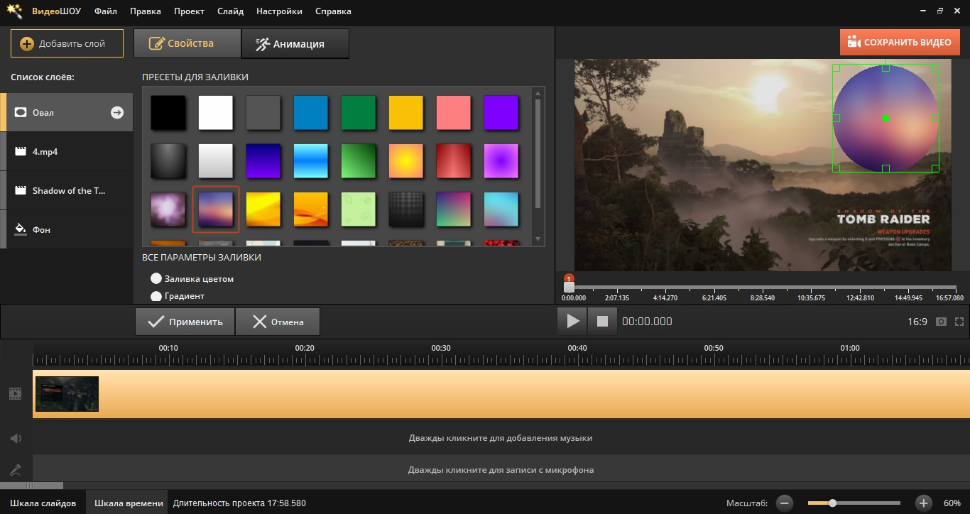Choose the red gradient preset
The image size is (970, 514).
tap(453, 161)
